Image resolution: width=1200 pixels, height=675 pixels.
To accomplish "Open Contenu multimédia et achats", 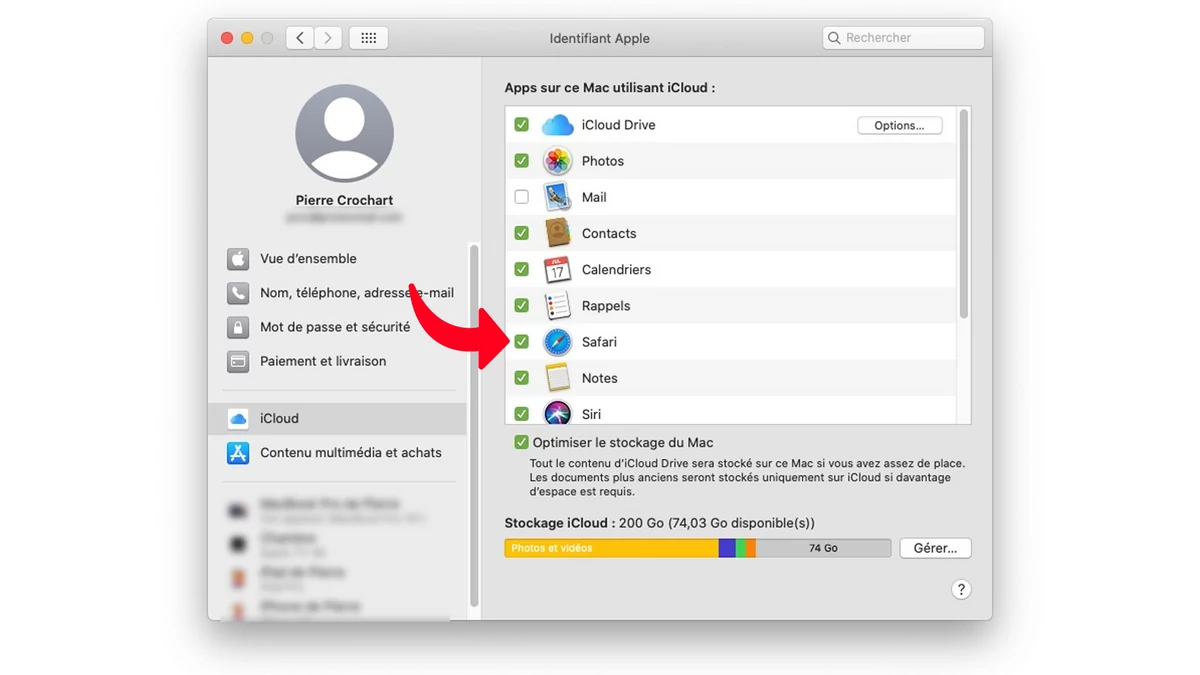I will (x=350, y=453).
